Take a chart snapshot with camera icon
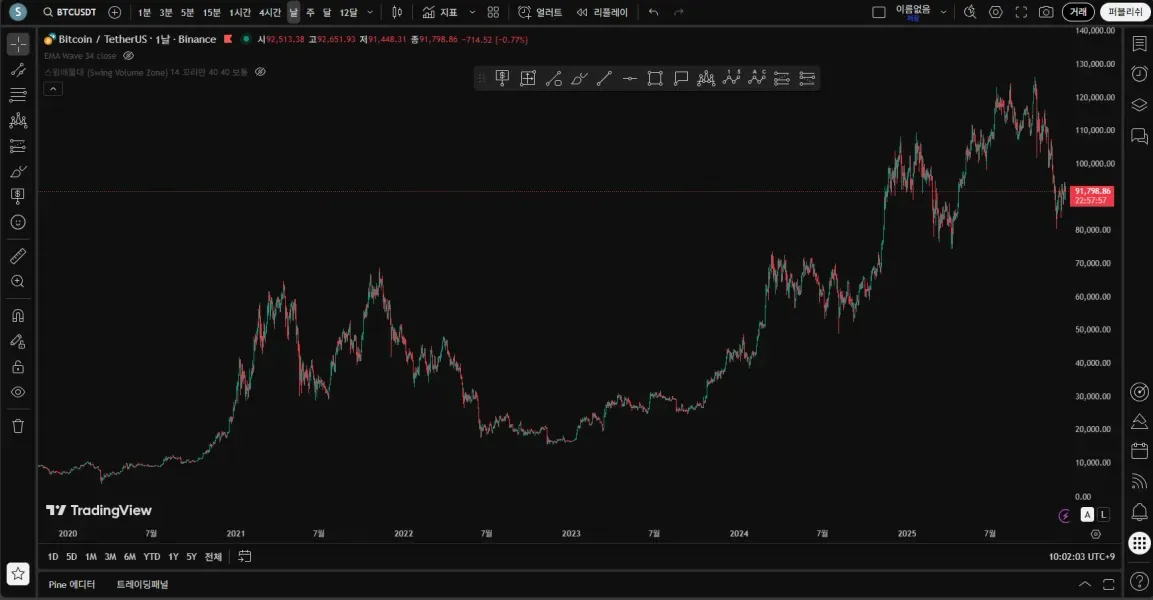 [1046, 12]
